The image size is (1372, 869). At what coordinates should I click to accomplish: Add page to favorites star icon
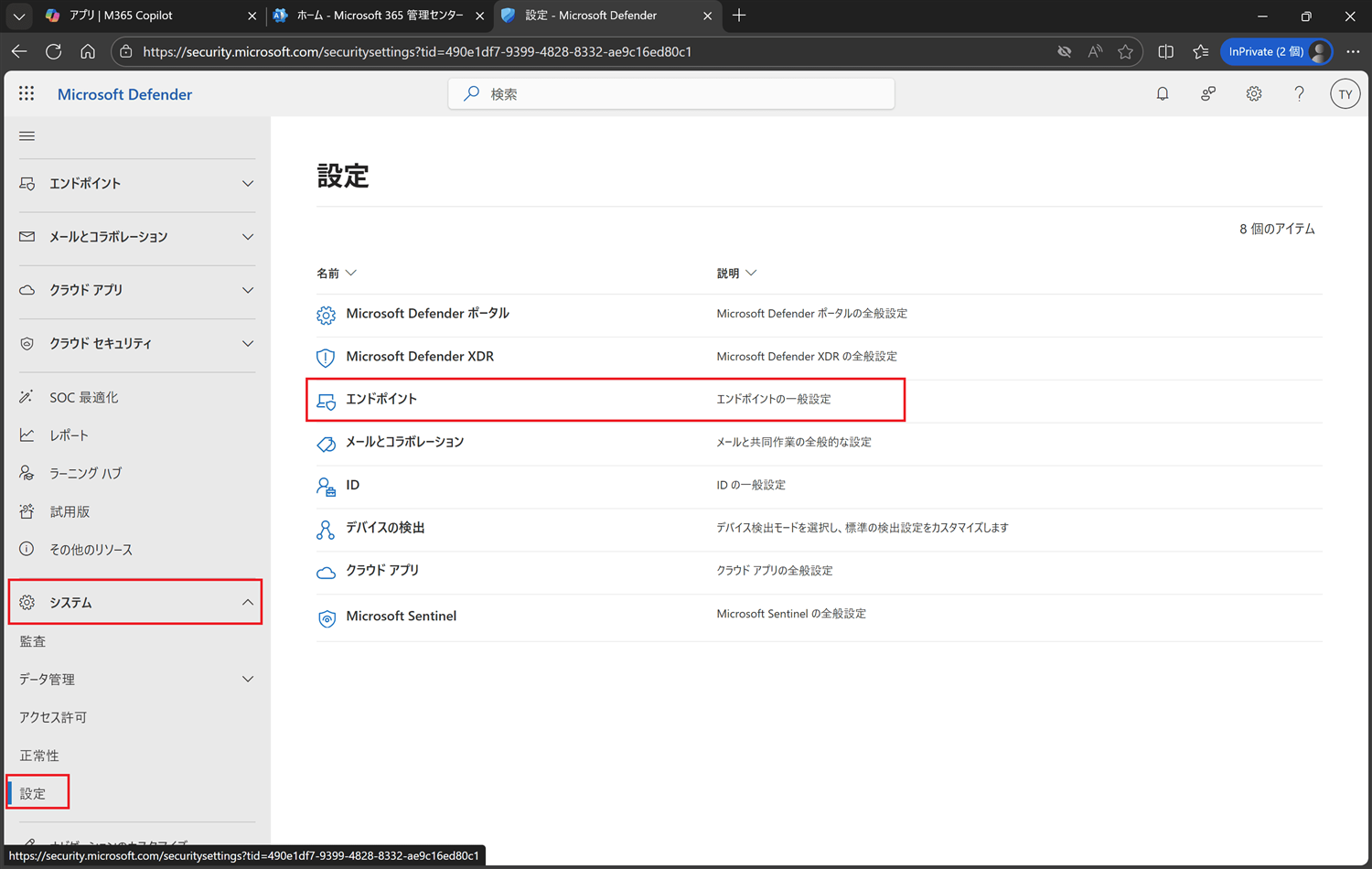1125,52
